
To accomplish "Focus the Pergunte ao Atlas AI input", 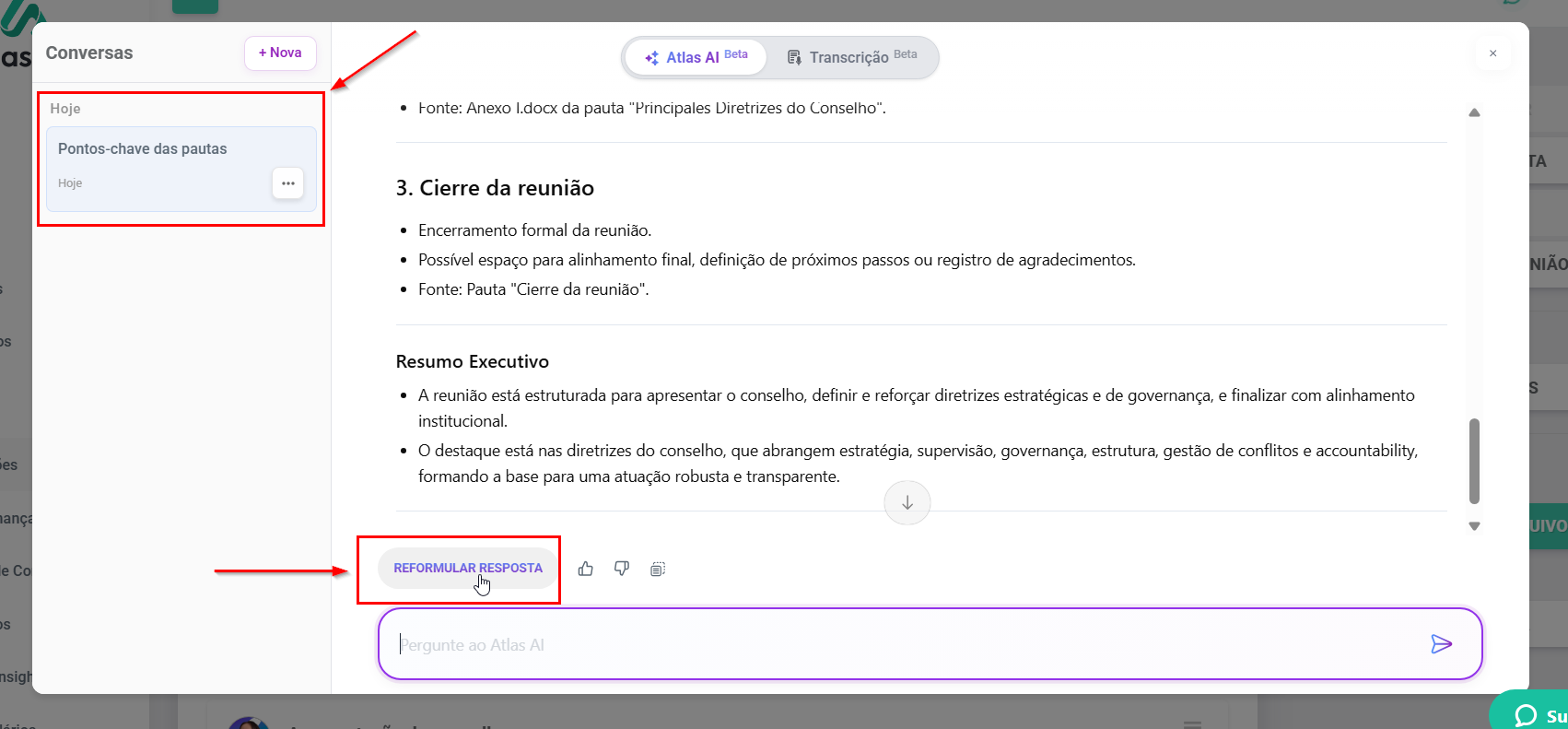I will click(903, 644).
